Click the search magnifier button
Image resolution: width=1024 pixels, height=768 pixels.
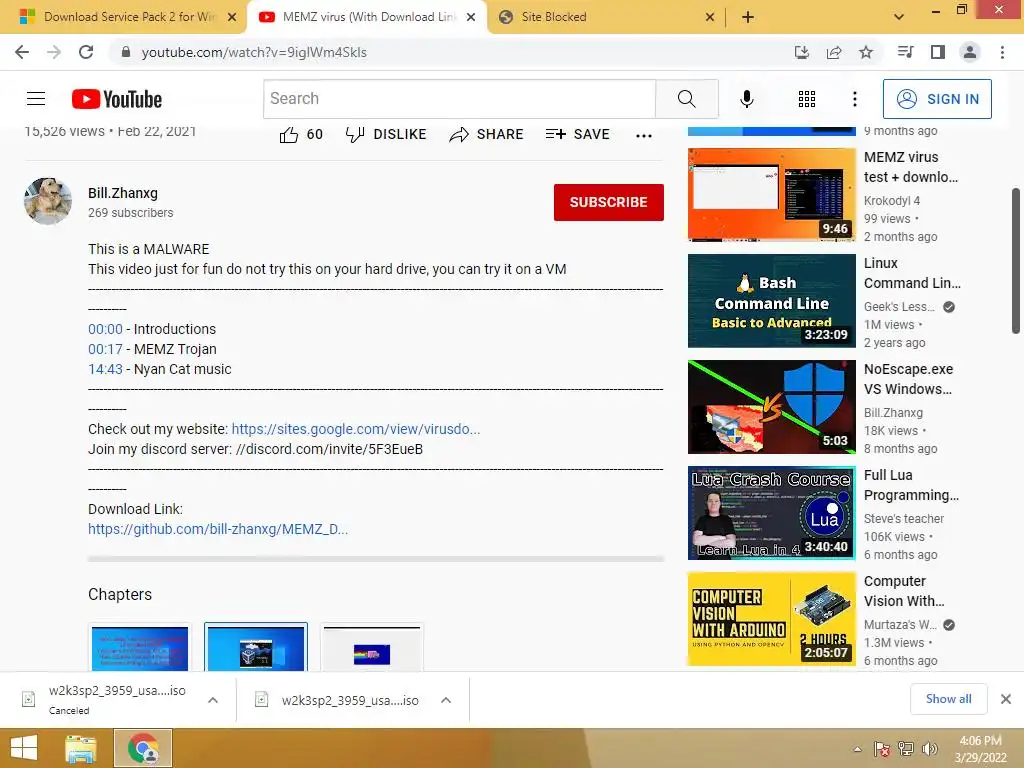click(686, 99)
